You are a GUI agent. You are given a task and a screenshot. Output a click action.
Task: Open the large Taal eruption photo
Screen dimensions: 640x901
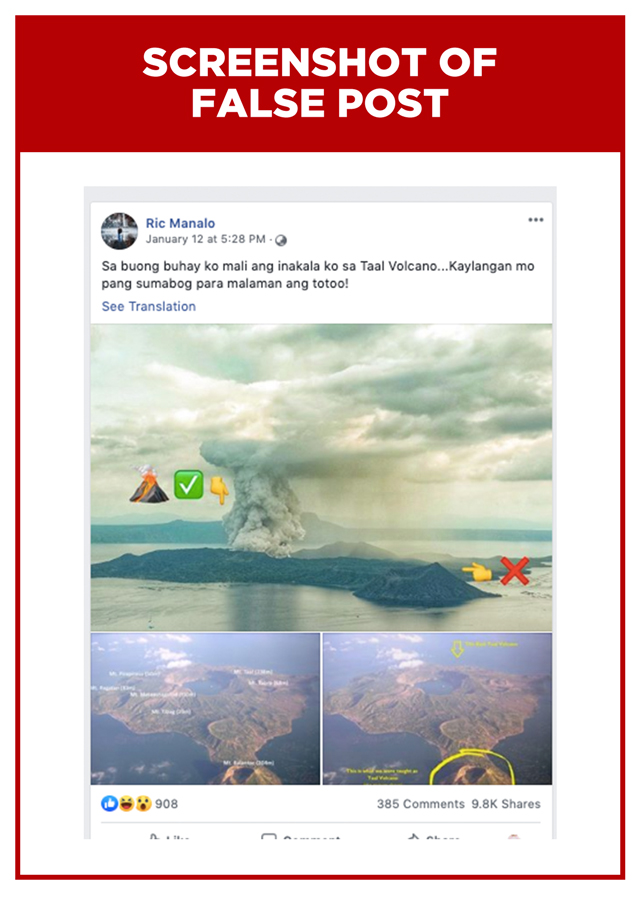click(x=321, y=478)
